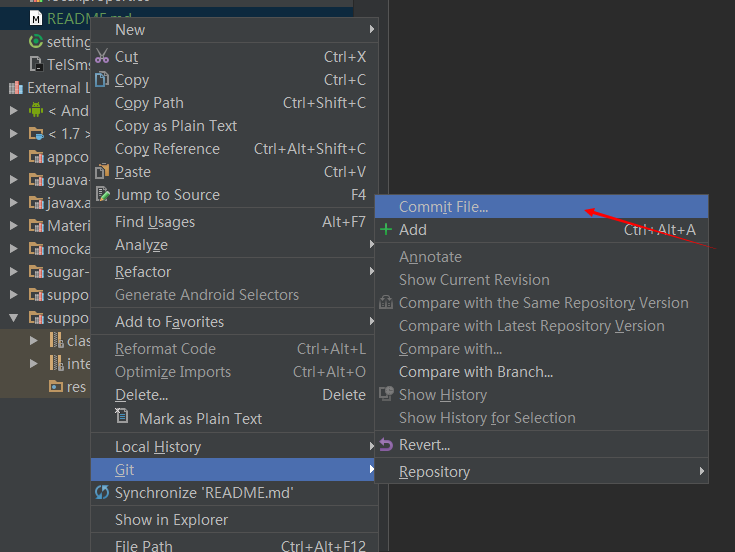This screenshot has height=552, width=735.
Task: Expand the guava library tree node
Action: coord(13,180)
